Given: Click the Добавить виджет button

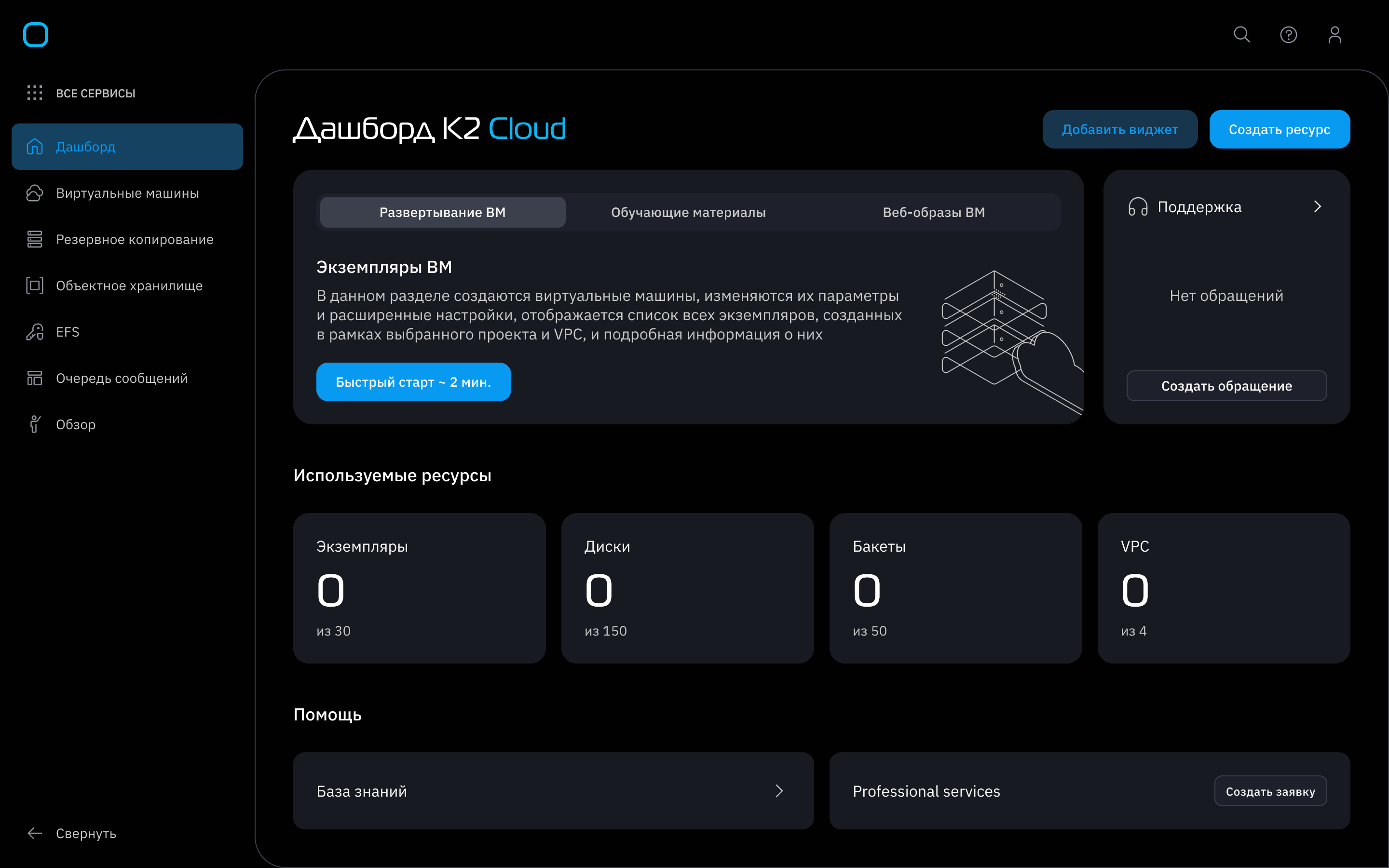Looking at the screenshot, I should pyautogui.click(x=1120, y=129).
